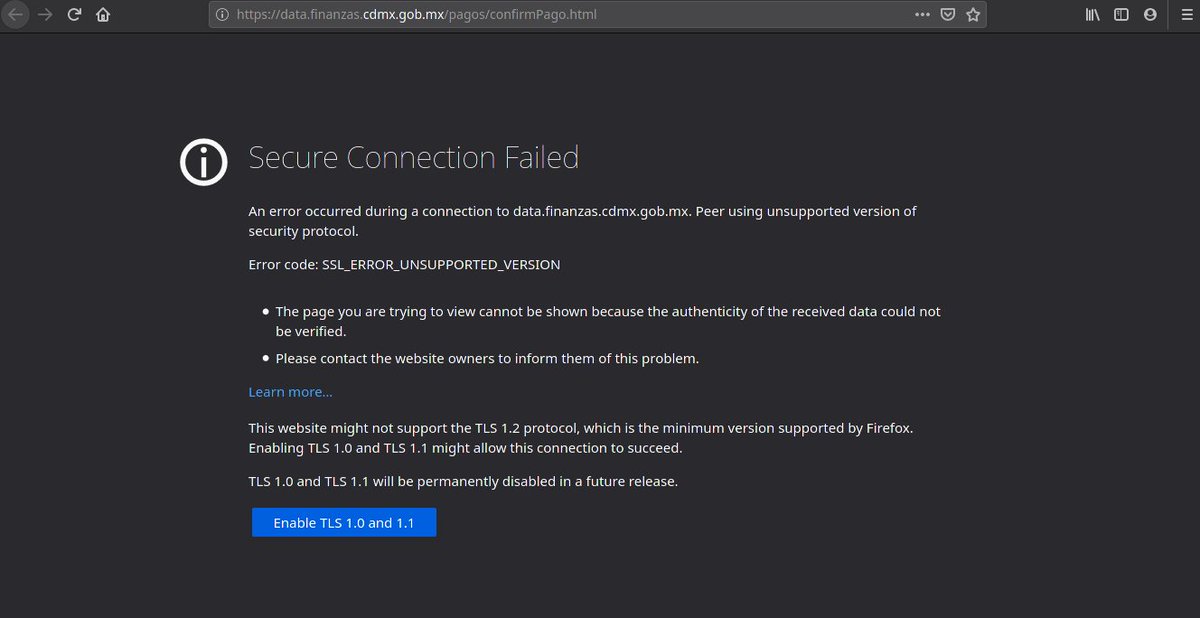Open the Firefox home page
This screenshot has height=618, width=1200.
pos(103,15)
